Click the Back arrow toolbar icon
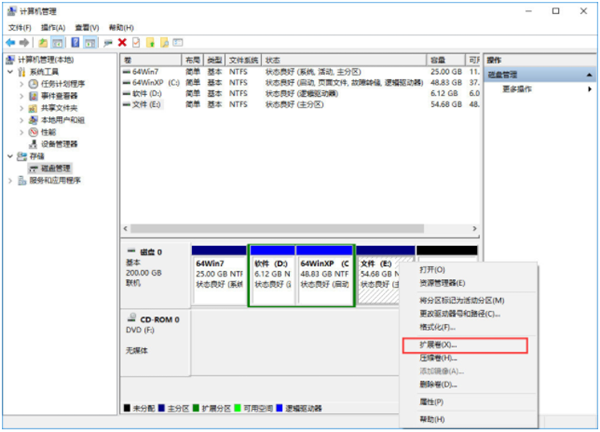This screenshot has width=600, height=432. click(10, 43)
